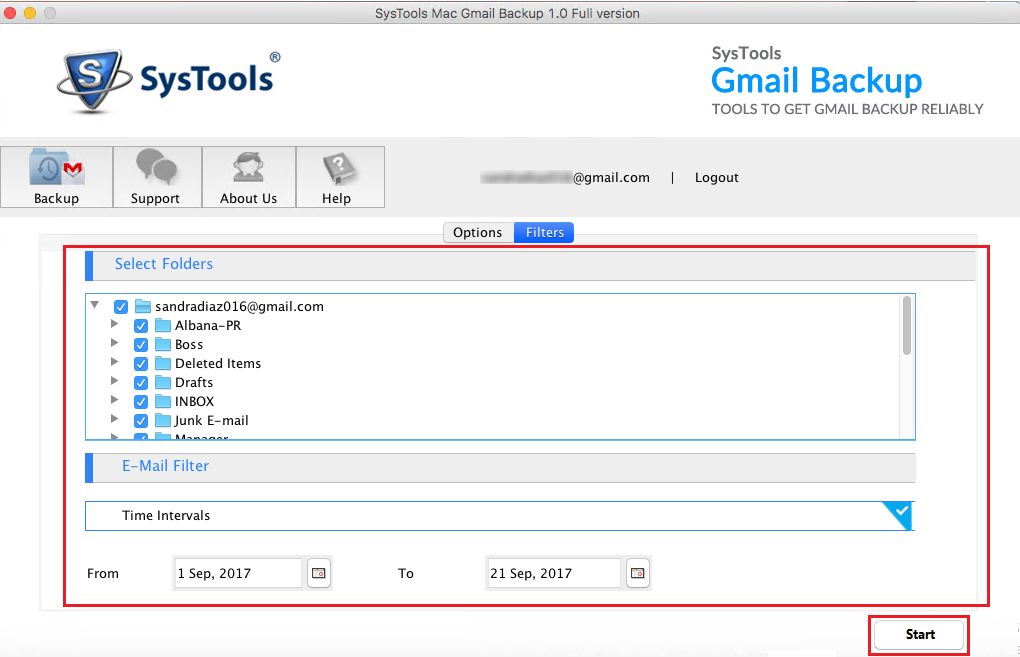Click the Start button
This screenshot has height=657, width=1020.
point(919,634)
